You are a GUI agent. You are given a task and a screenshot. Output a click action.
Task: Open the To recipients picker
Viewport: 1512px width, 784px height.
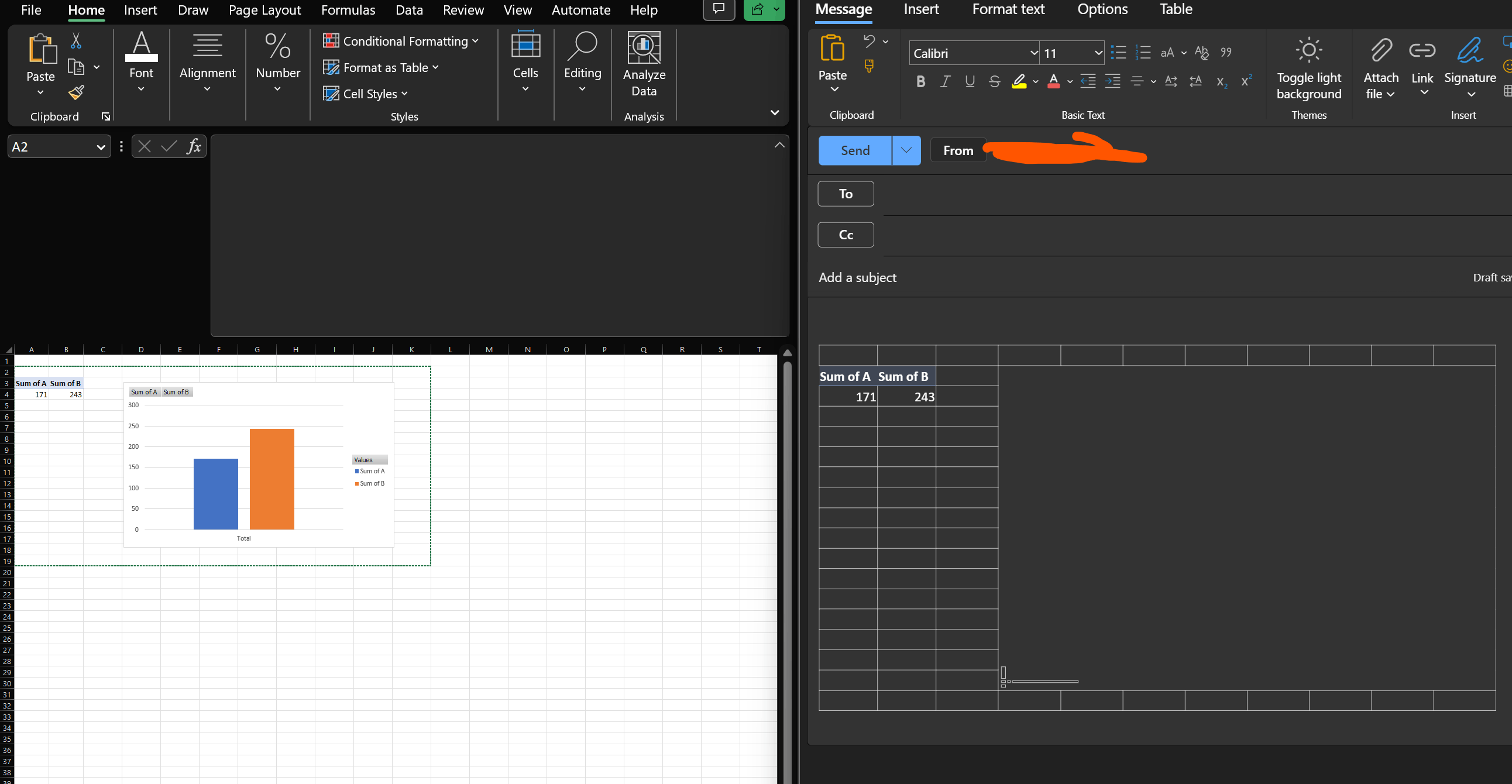click(x=845, y=193)
